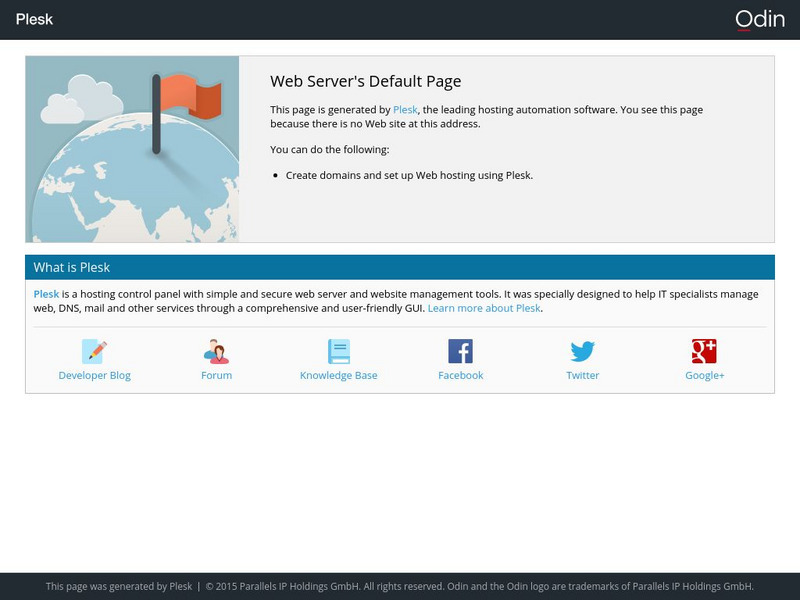Open the Knowledge Base text link

point(339,376)
